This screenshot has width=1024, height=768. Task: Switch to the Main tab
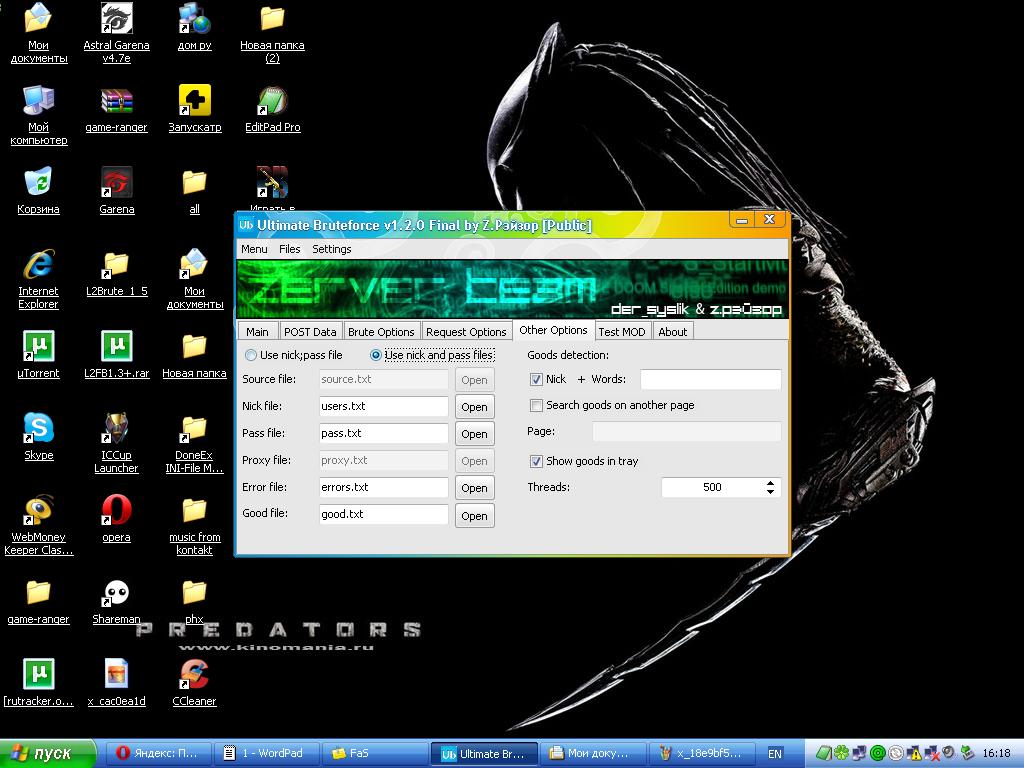point(257,332)
